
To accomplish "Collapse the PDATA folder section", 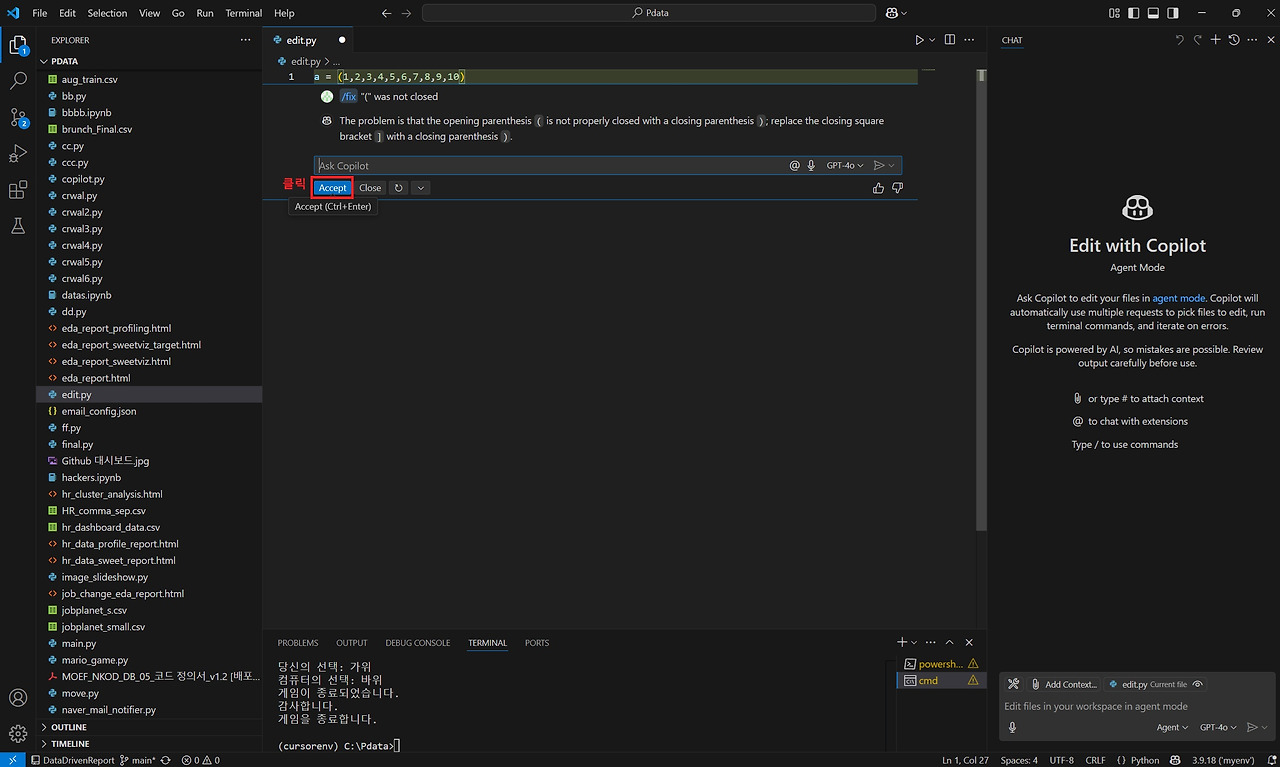I will pyautogui.click(x=64, y=61).
